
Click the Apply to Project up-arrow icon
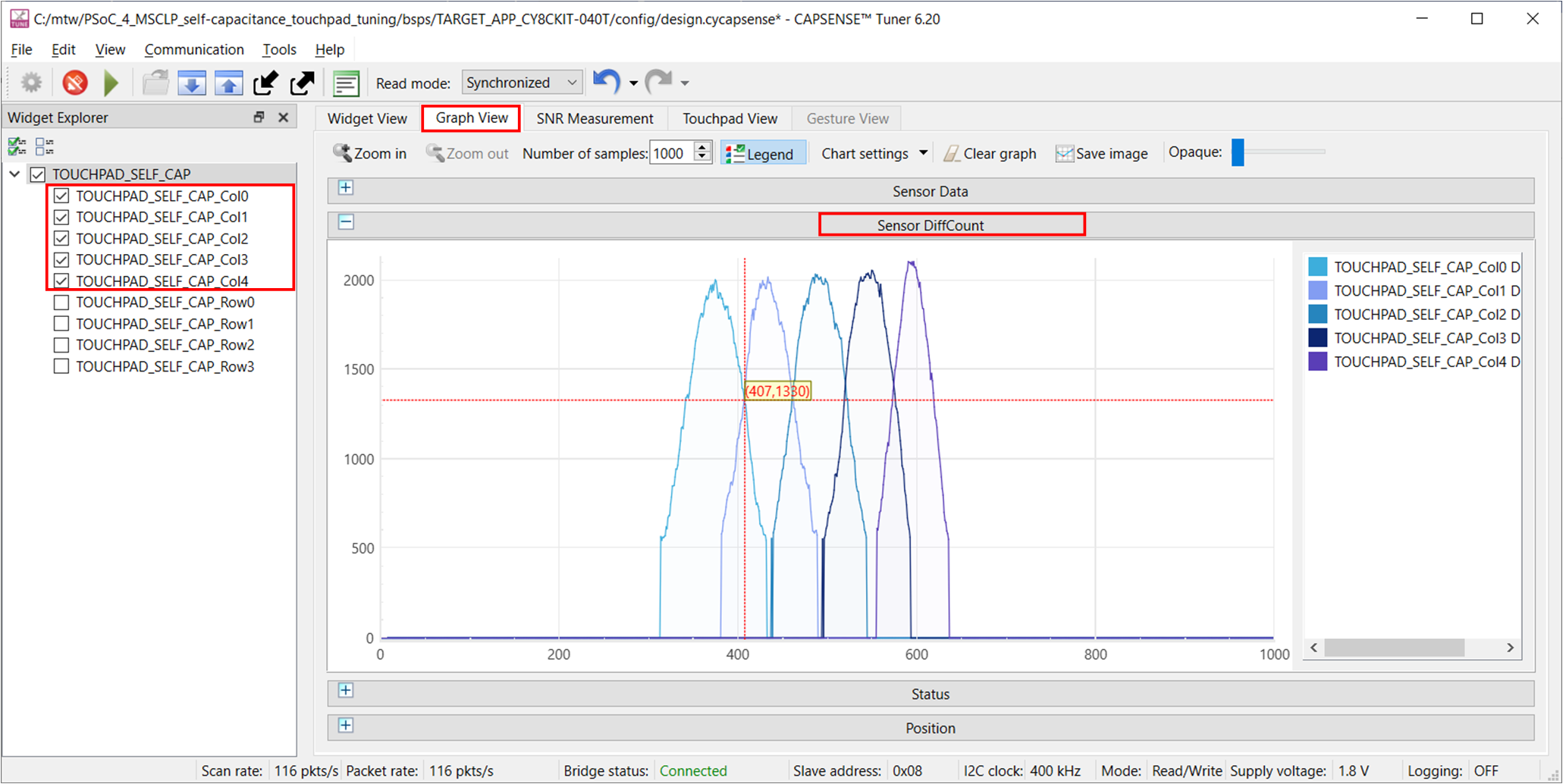228,83
